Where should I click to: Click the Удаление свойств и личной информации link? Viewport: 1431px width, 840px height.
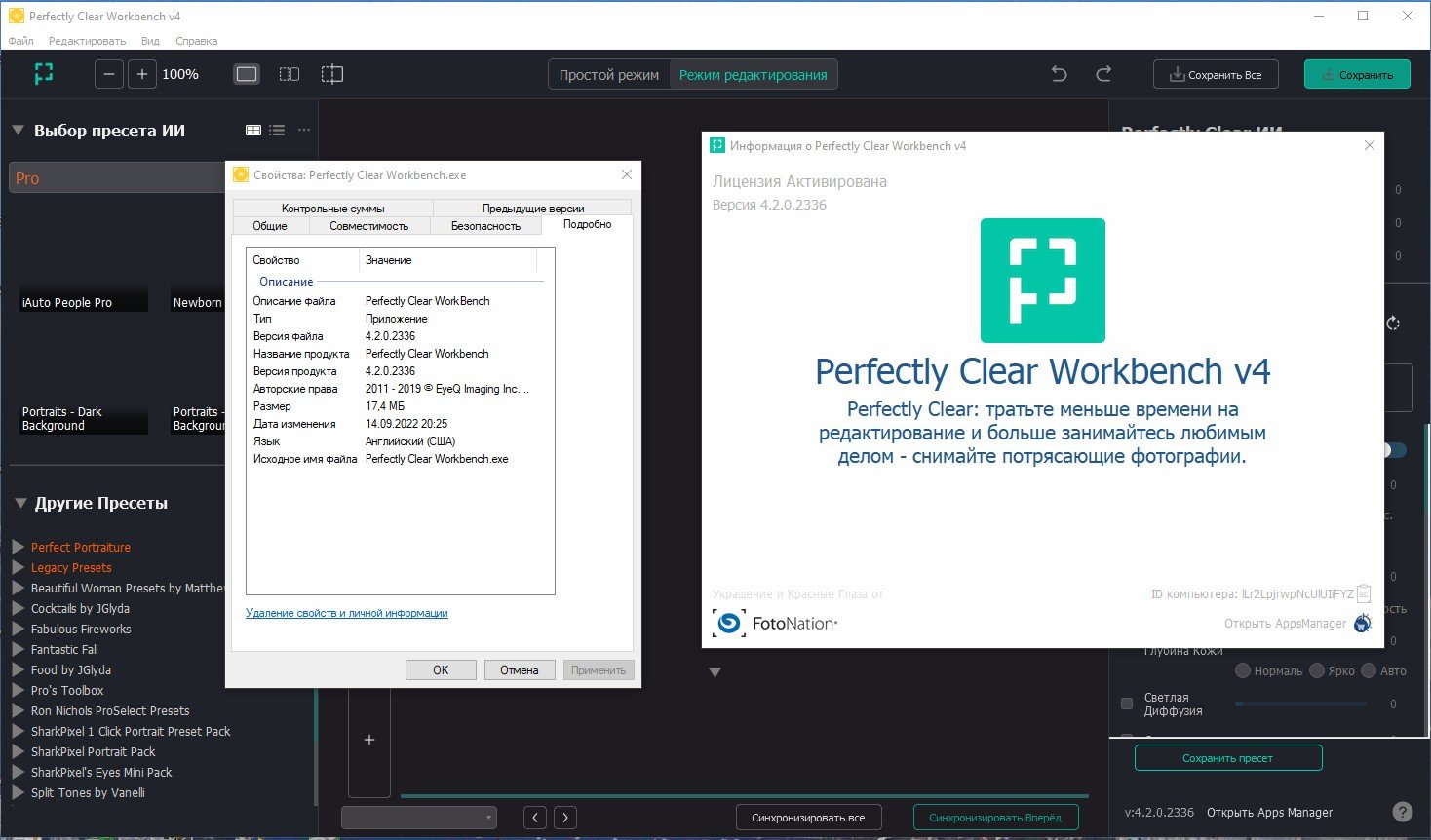pyautogui.click(x=347, y=613)
